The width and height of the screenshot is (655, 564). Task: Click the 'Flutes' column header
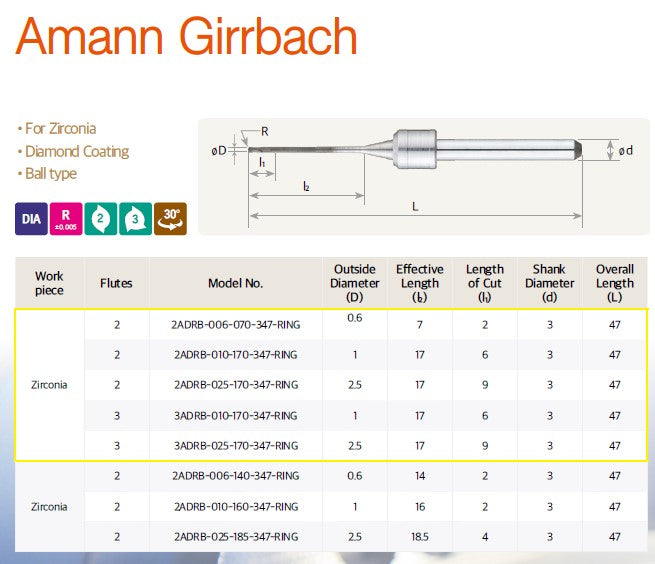(x=116, y=283)
